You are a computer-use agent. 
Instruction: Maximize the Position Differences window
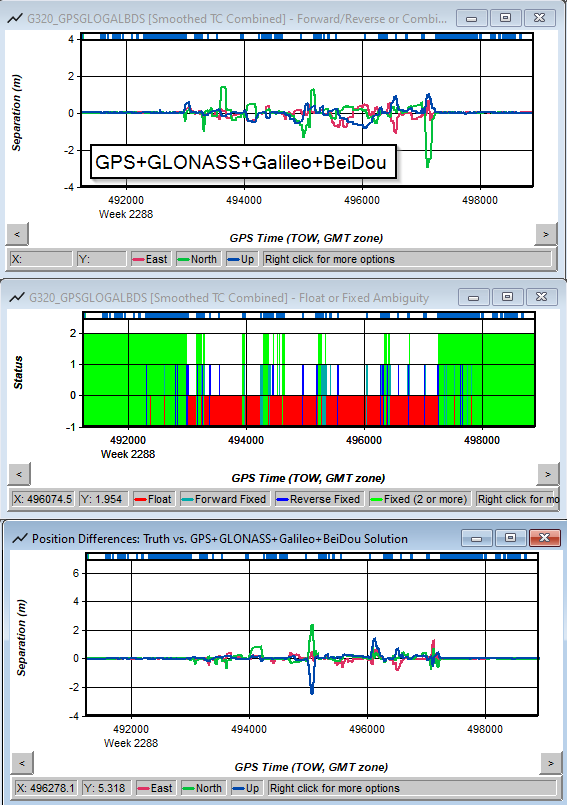click(511, 538)
